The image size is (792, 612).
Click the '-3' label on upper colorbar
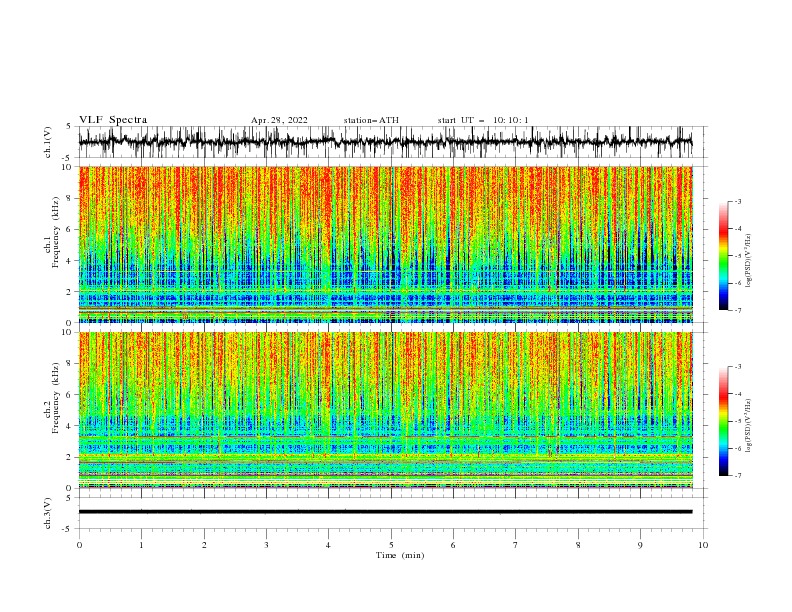(737, 201)
